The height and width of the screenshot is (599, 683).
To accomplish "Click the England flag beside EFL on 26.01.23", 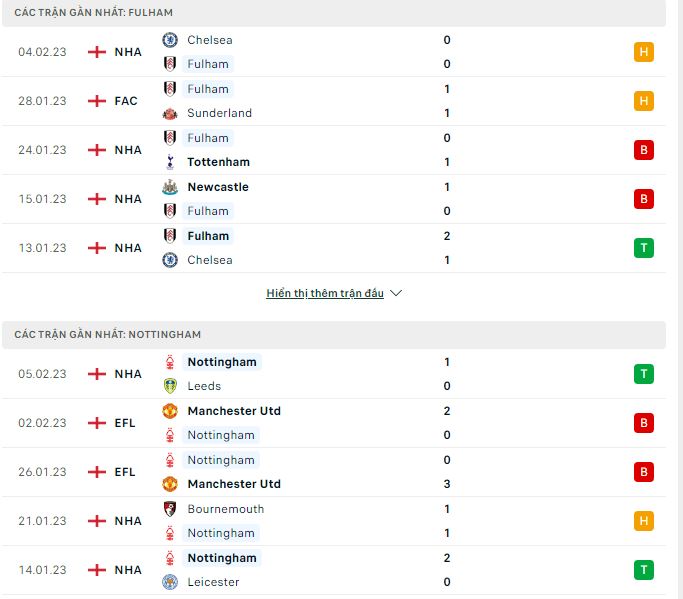I will [97, 472].
